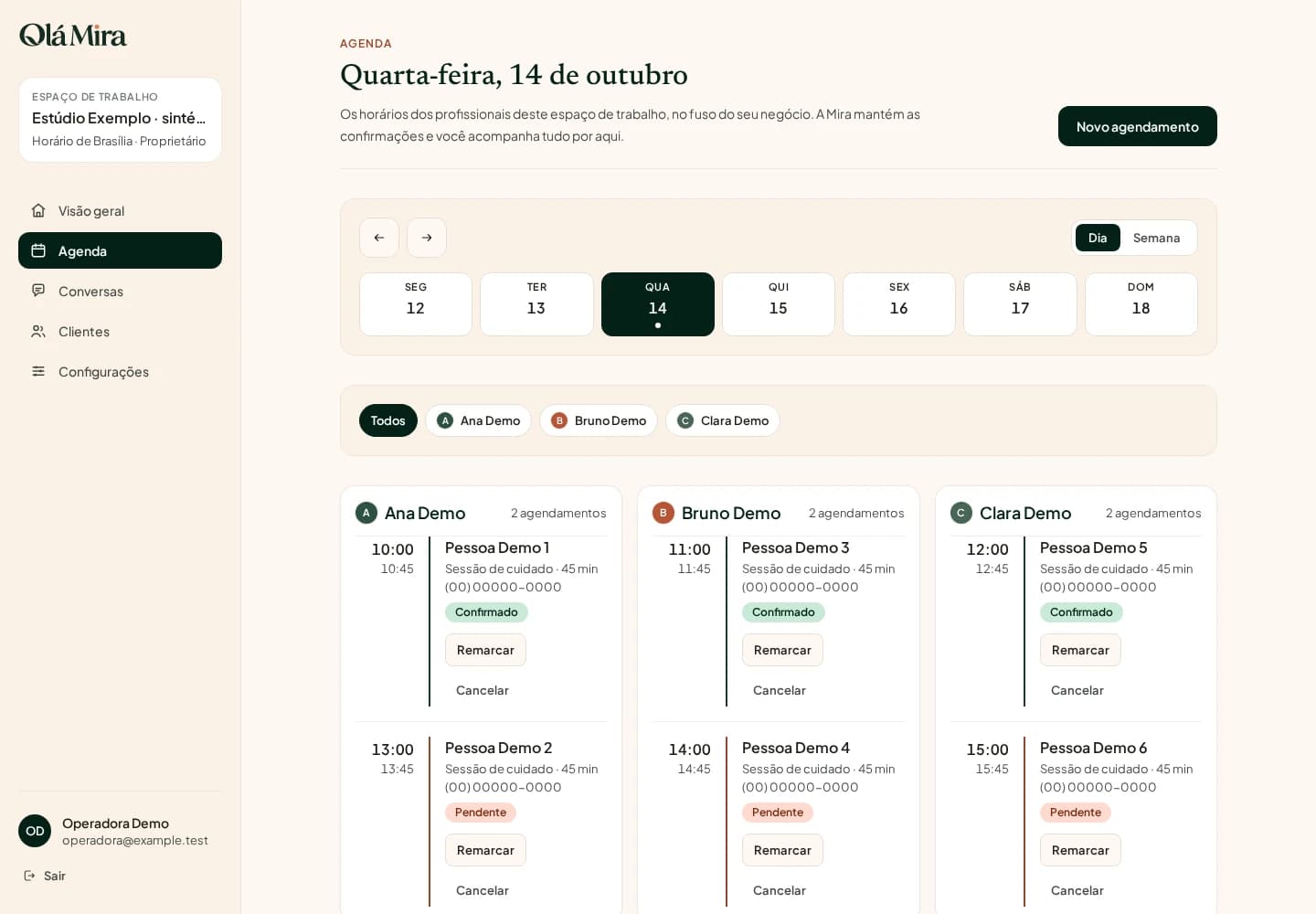
Task: Click Bruno Demo's avatar in column header
Action: pyautogui.click(x=663, y=513)
